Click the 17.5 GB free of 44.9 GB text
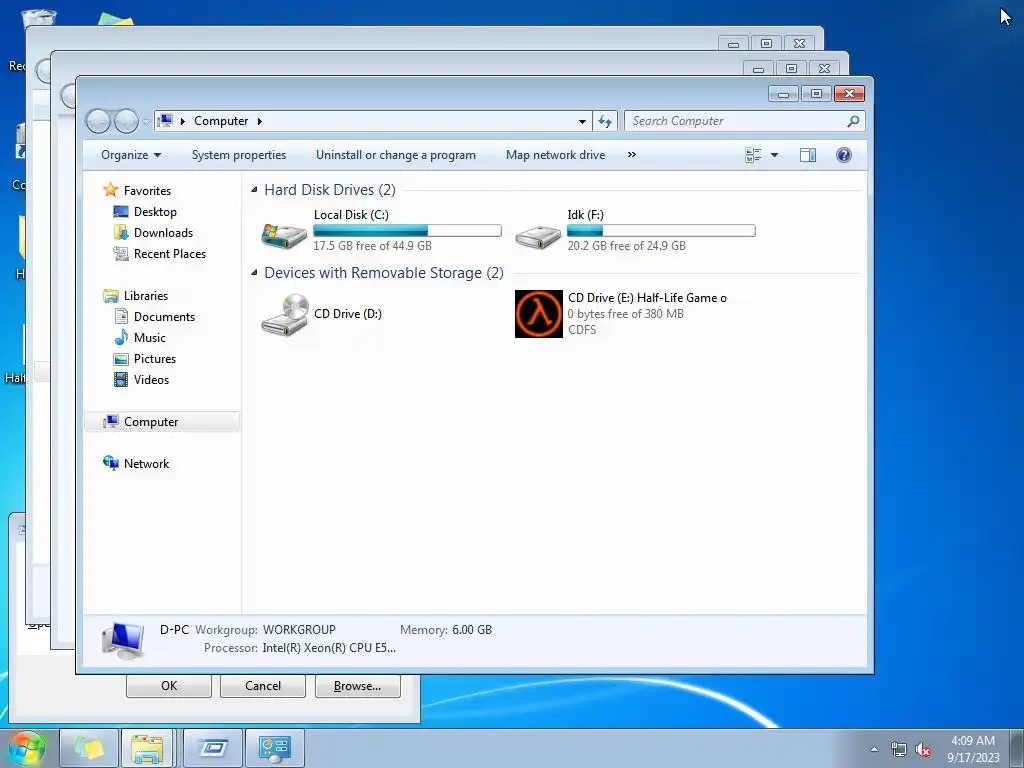 tap(372, 246)
